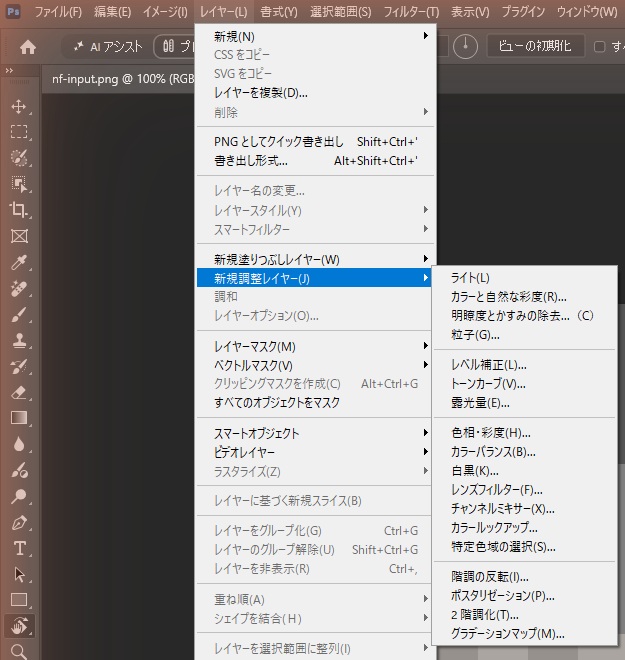Open the ファイル(F) menu

[x=58, y=12]
